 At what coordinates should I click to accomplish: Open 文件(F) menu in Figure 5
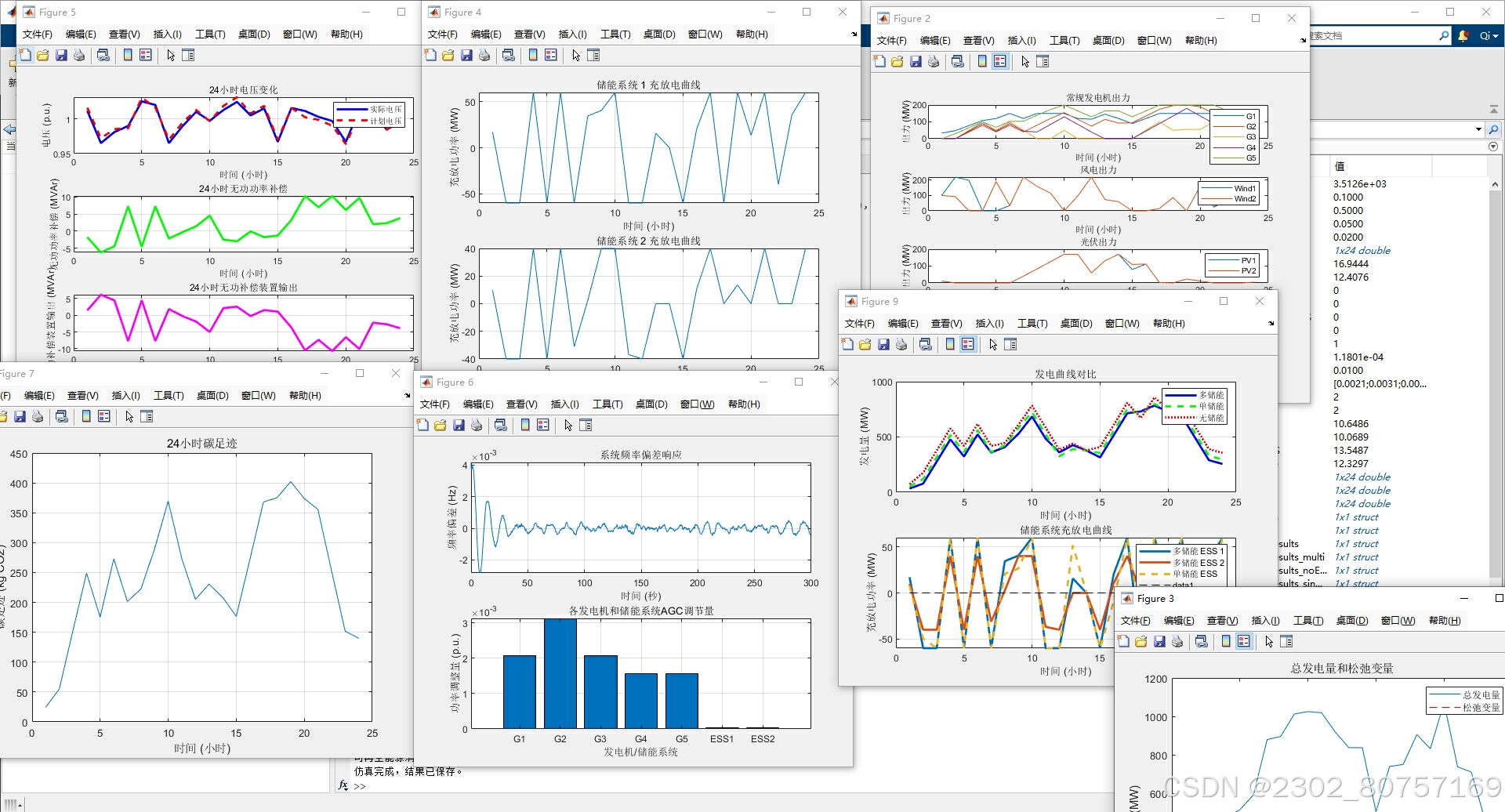[38, 34]
